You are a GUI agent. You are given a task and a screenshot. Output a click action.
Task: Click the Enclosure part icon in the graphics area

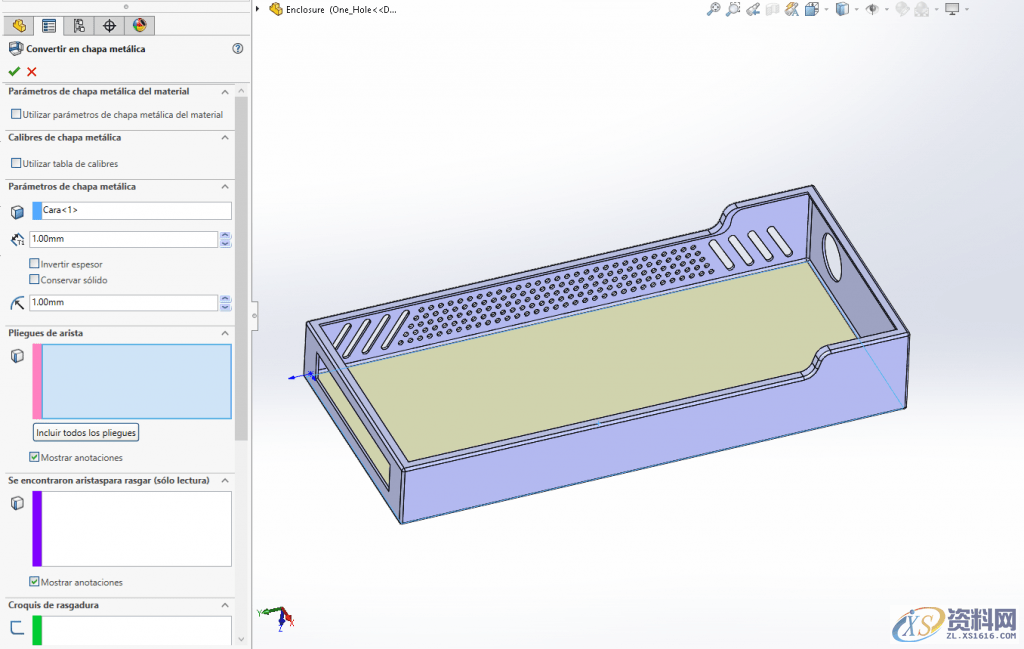[x=275, y=9]
